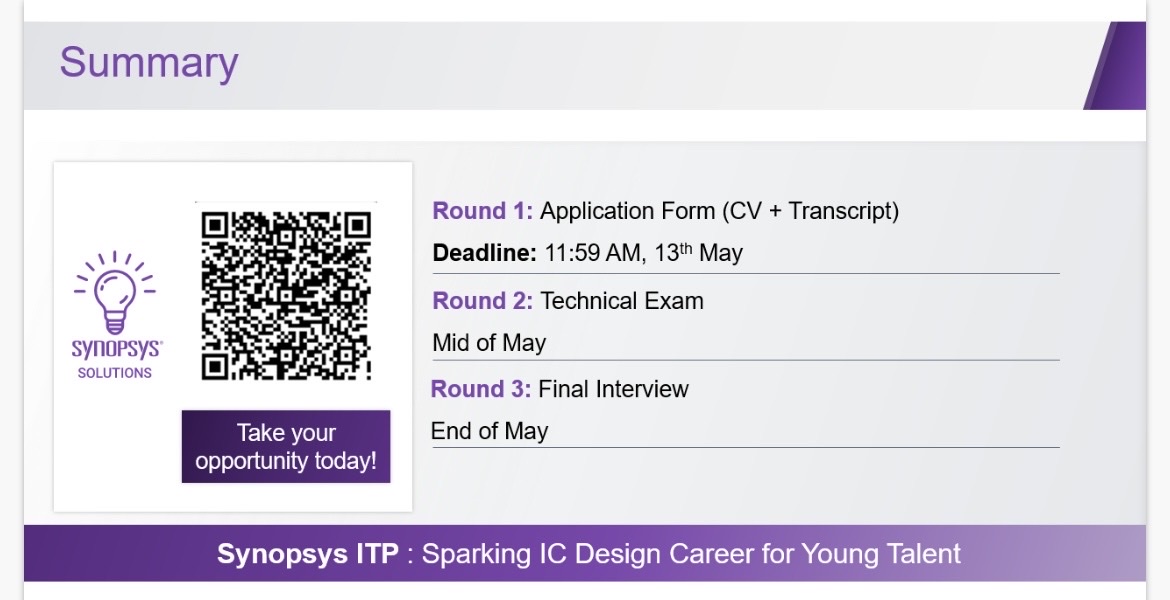Image resolution: width=1170 pixels, height=600 pixels.
Task: Click the Synopsys lightbulb icon
Action: [115, 291]
